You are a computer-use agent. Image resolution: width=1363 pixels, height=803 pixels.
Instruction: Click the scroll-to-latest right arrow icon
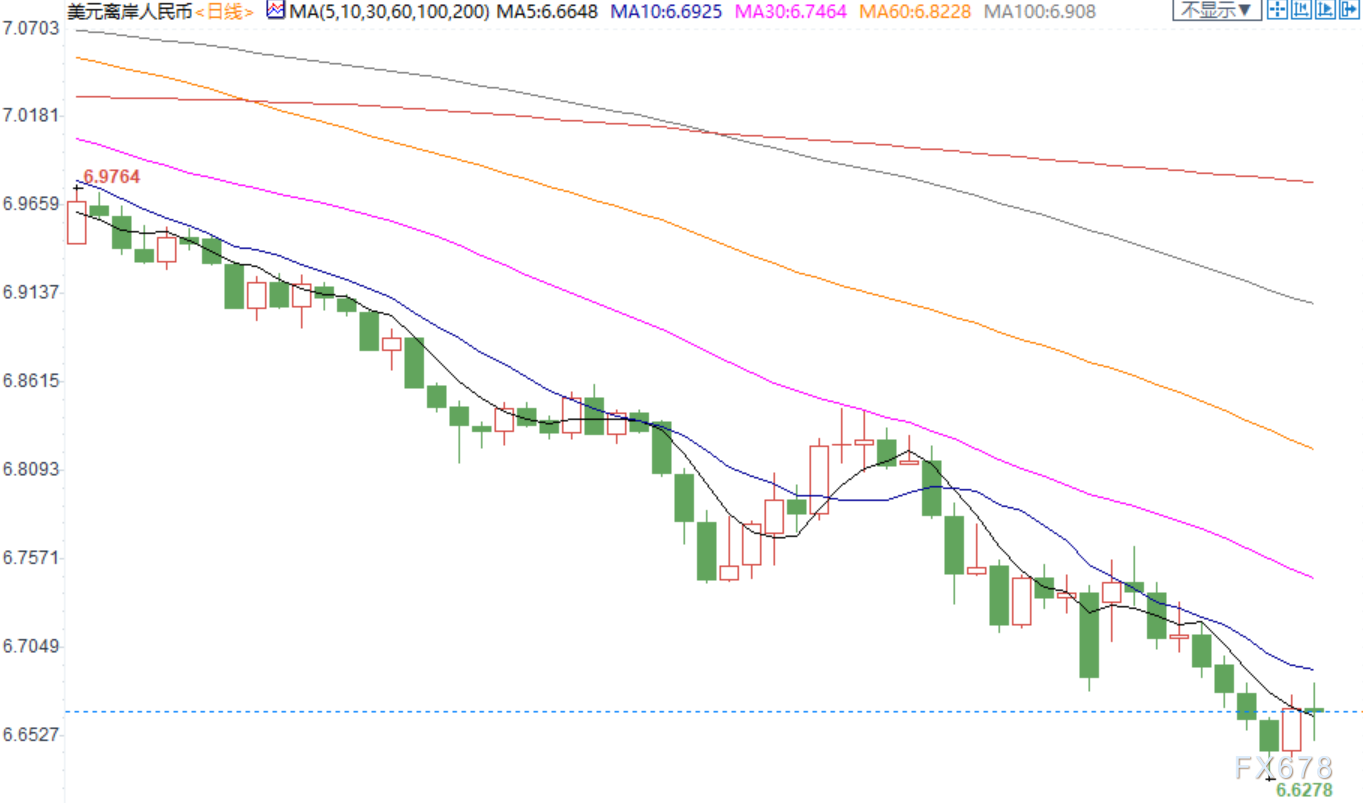coord(1349,11)
